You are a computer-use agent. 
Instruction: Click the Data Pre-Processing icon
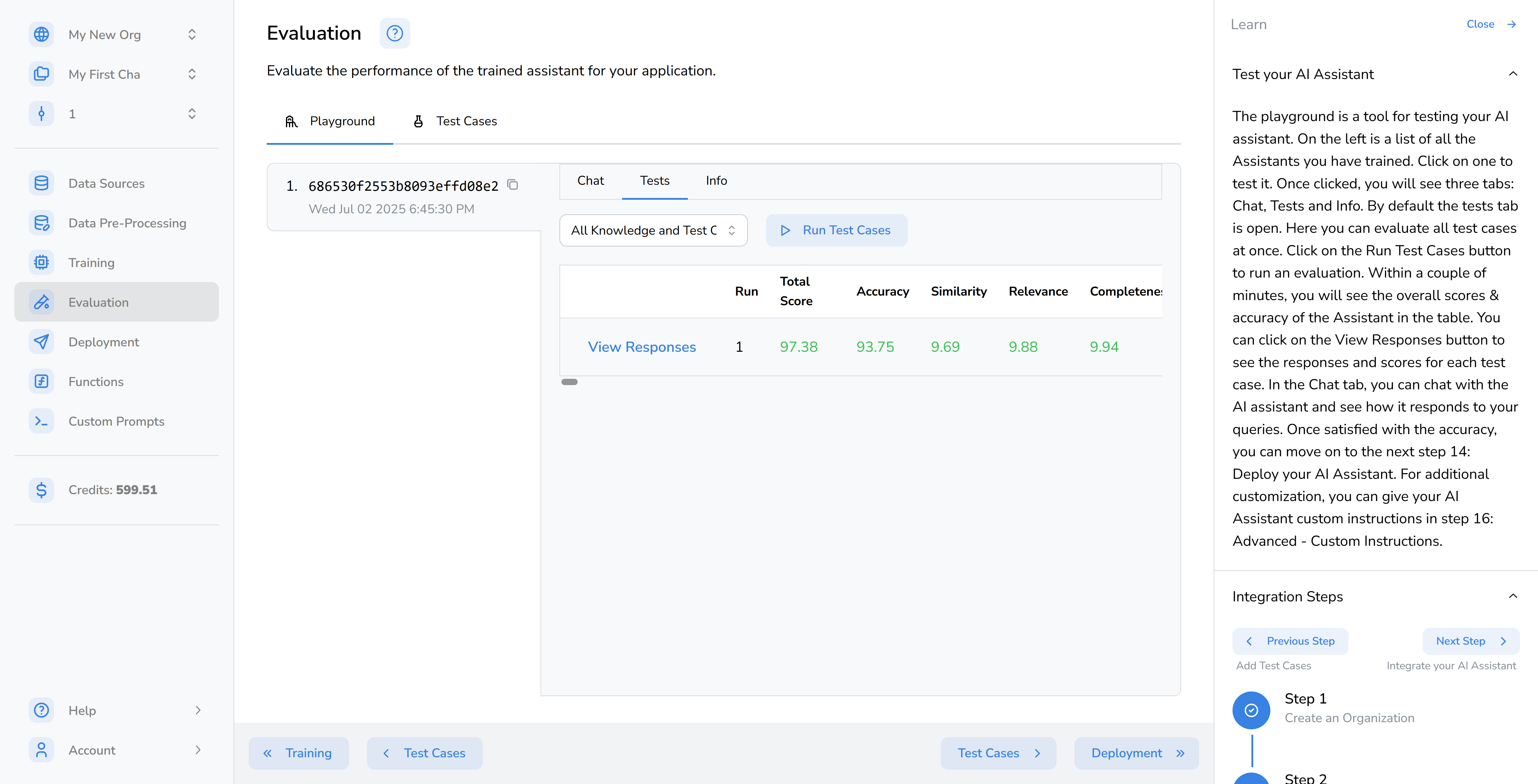pyautogui.click(x=41, y=223)
